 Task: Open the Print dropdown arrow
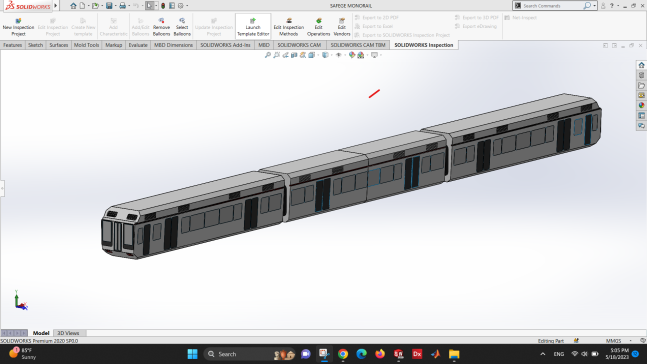pos(129,6)
